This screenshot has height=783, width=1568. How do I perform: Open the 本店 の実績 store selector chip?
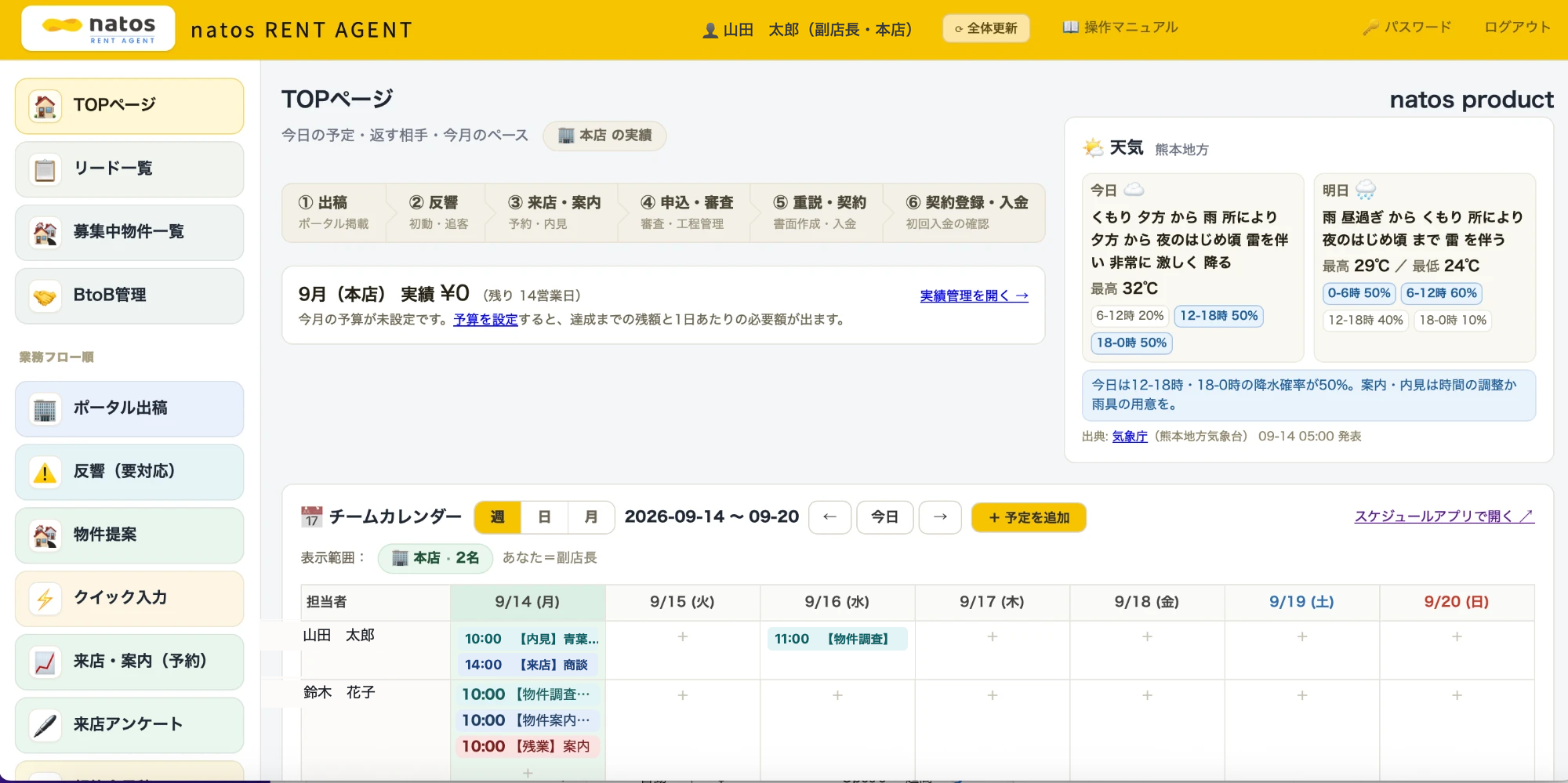pos(604,136)
